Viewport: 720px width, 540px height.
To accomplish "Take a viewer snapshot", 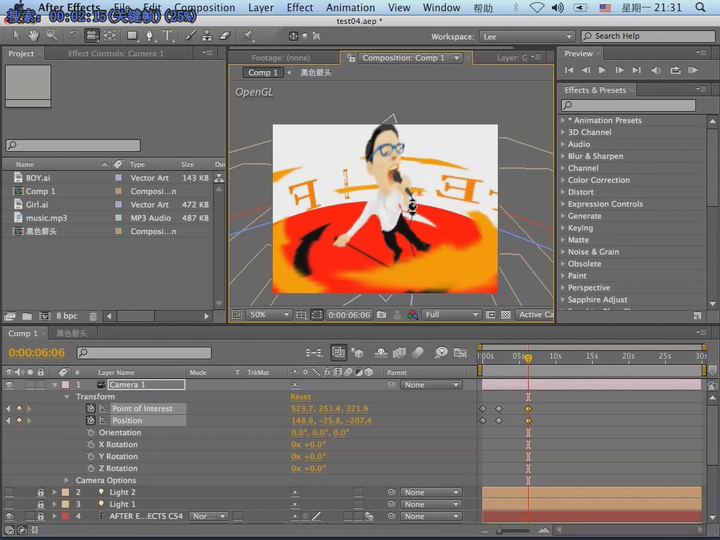I will click(381, 315).
